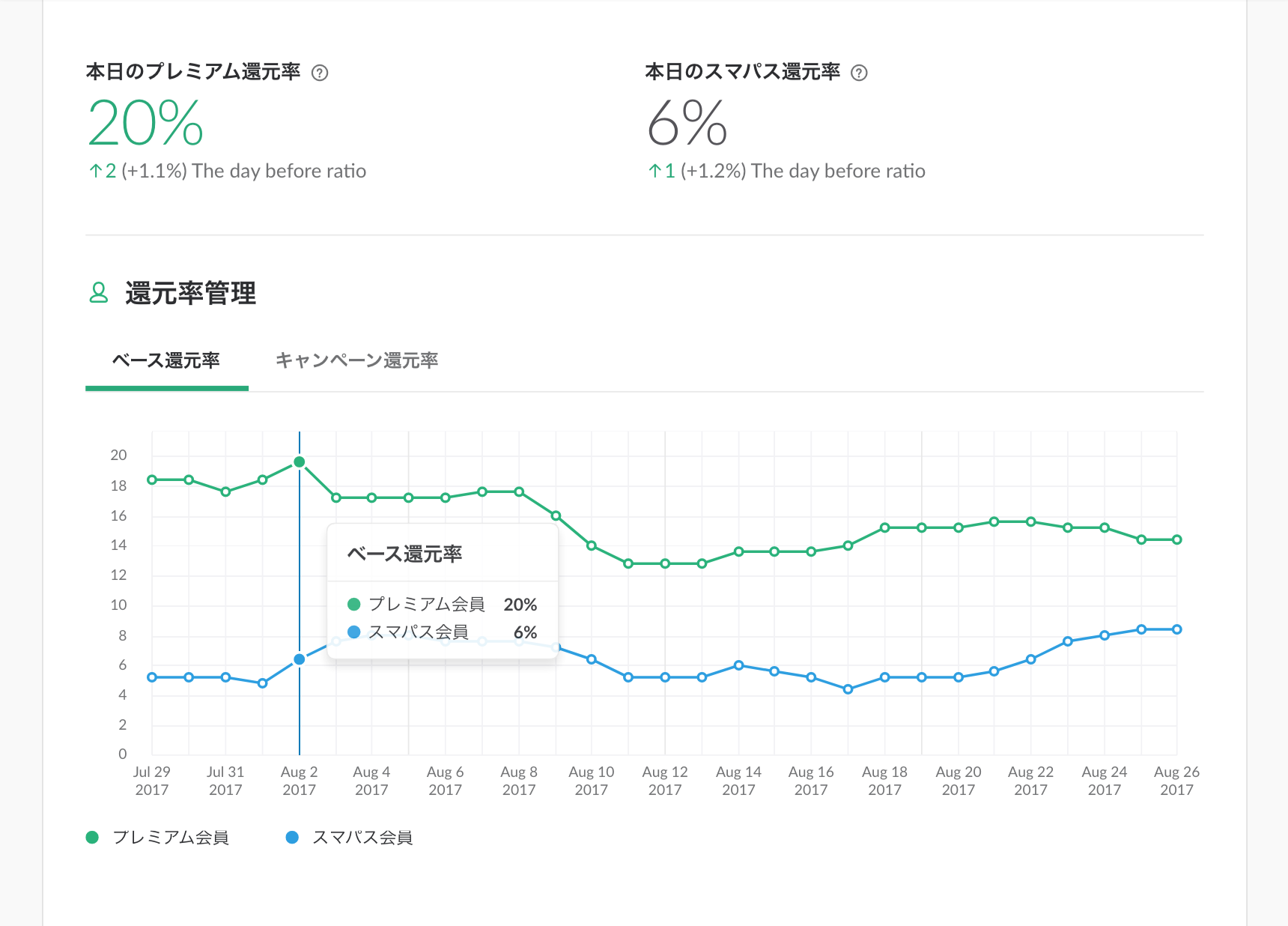This screenshot has width=1288, height=926.
Task: Click highlighted green data point on Aug 2
Action: pyautogui.click(x=300, y=462)
